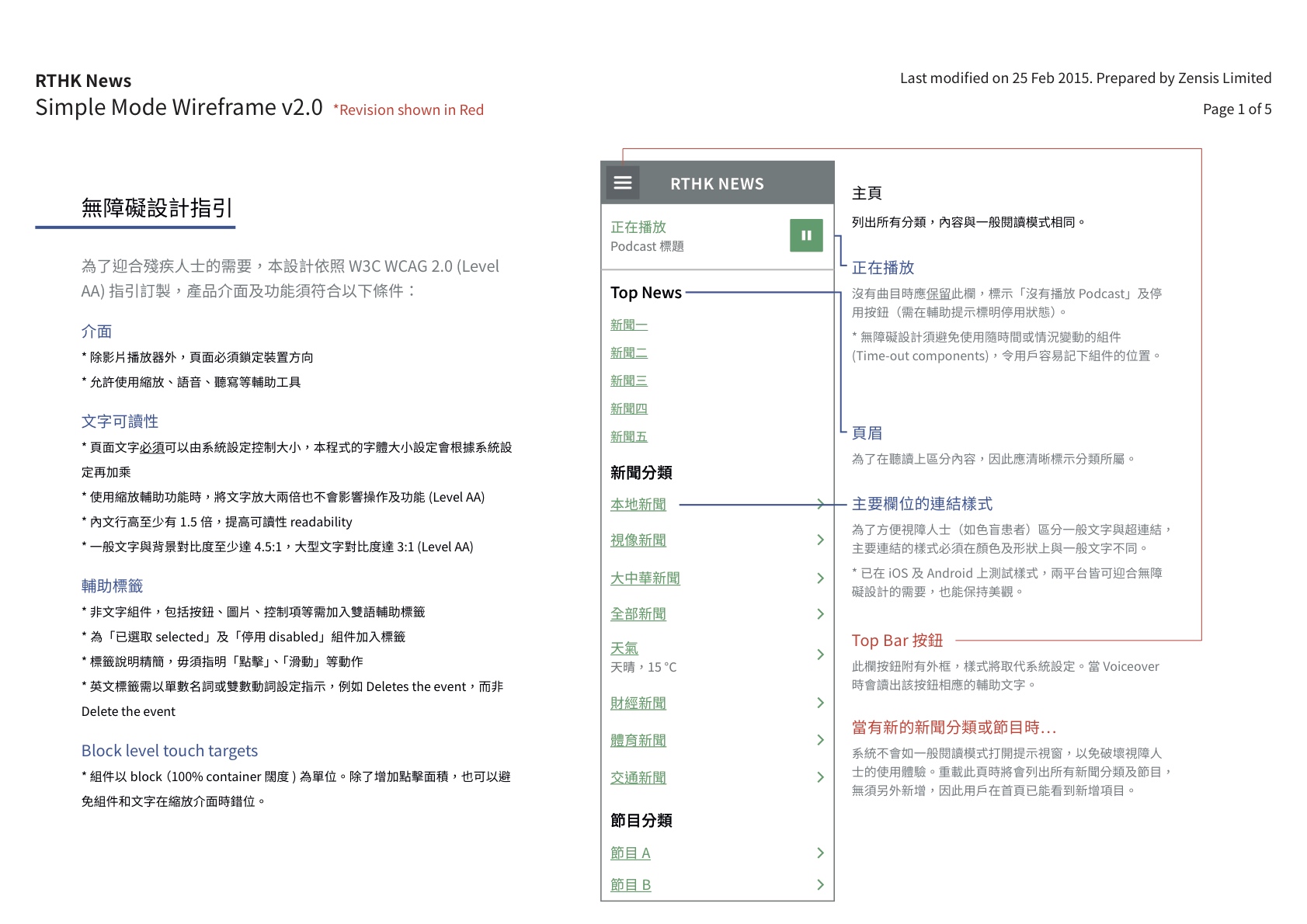Select the 視像新聞 category link
Viewport: 1307px width, 924px height.
click(638, 540)
